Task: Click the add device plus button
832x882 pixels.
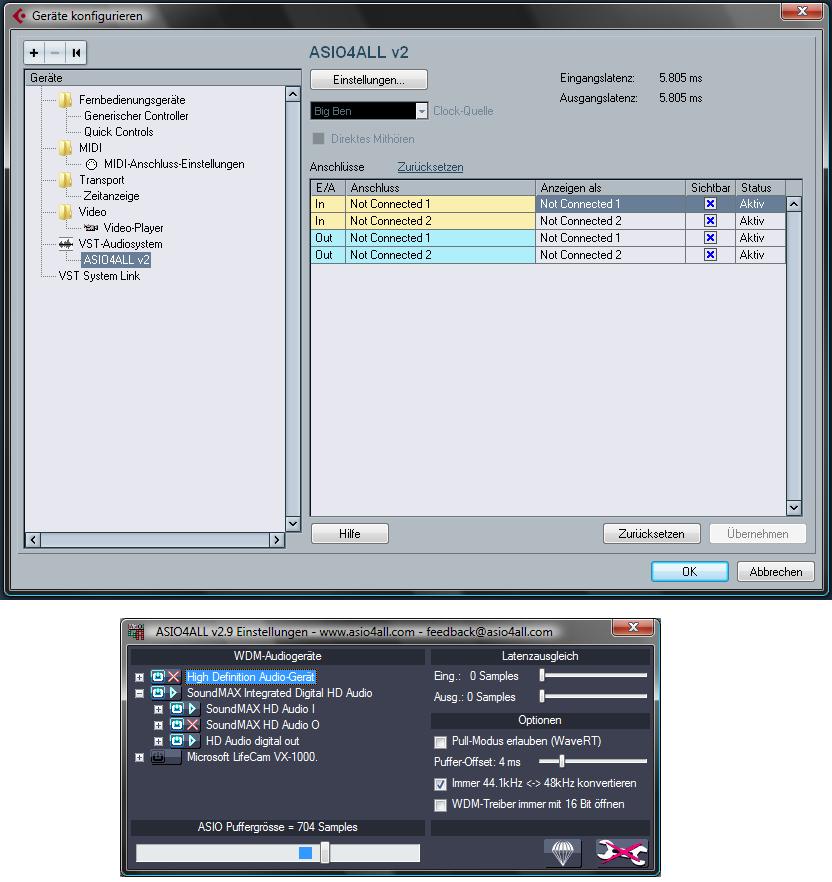Action: (34, 53)
